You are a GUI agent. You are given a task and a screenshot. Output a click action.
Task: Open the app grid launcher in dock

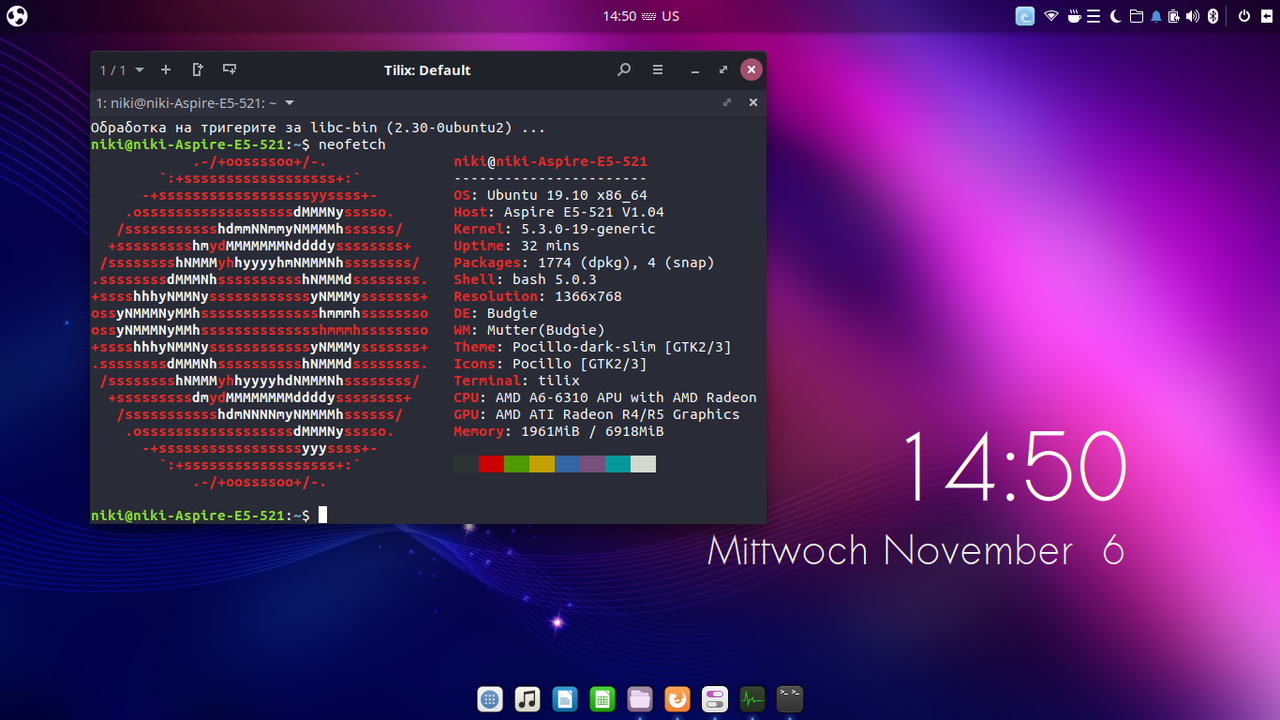[x=490, y=699]
